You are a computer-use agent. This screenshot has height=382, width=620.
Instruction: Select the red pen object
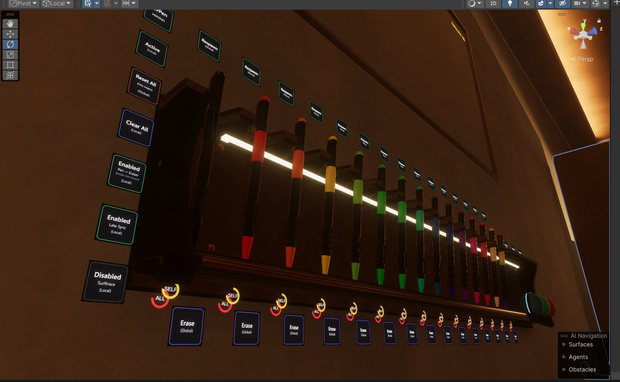(255, 177)
